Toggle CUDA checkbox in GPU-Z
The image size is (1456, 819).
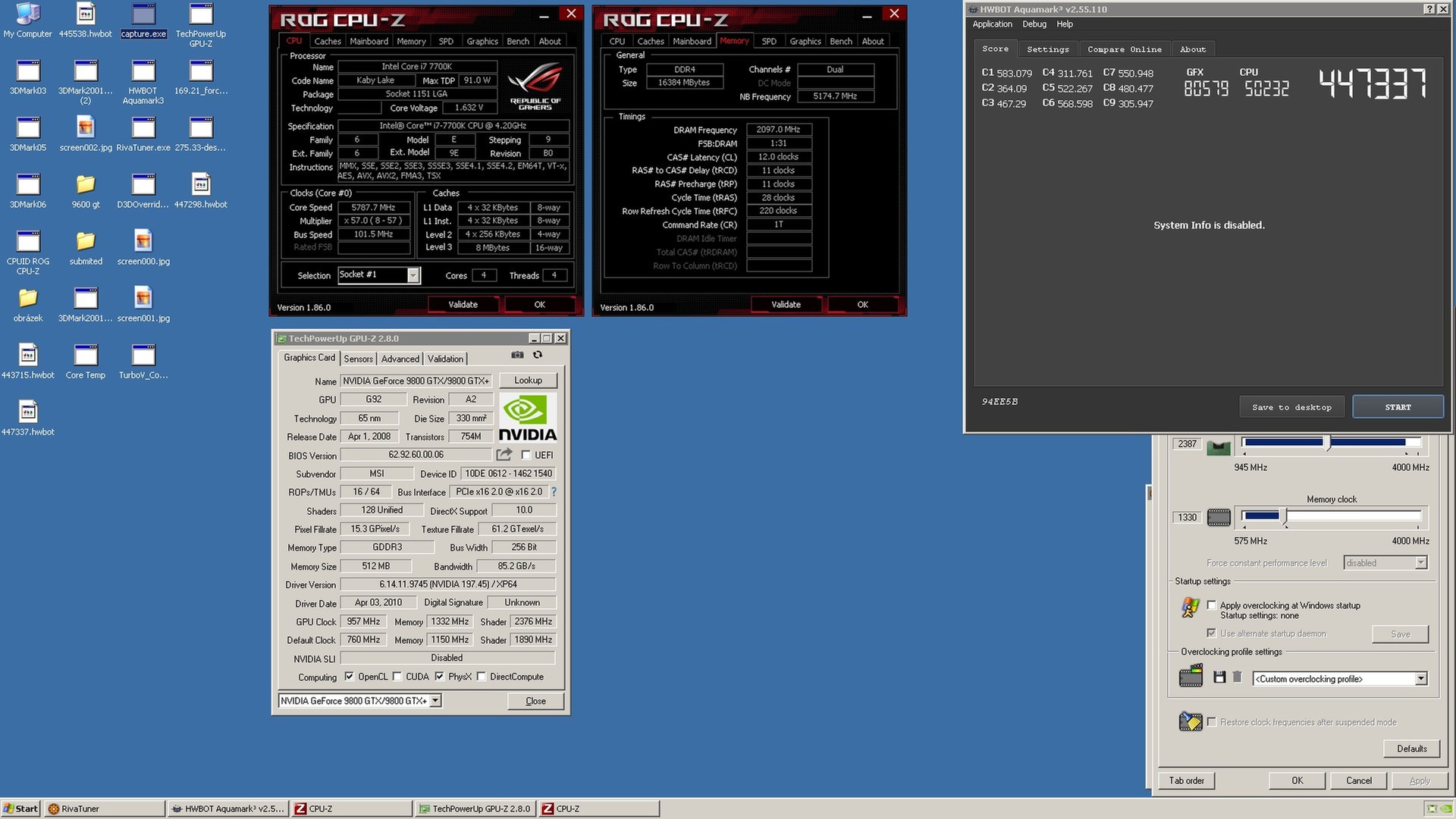[x=397, y=676]
